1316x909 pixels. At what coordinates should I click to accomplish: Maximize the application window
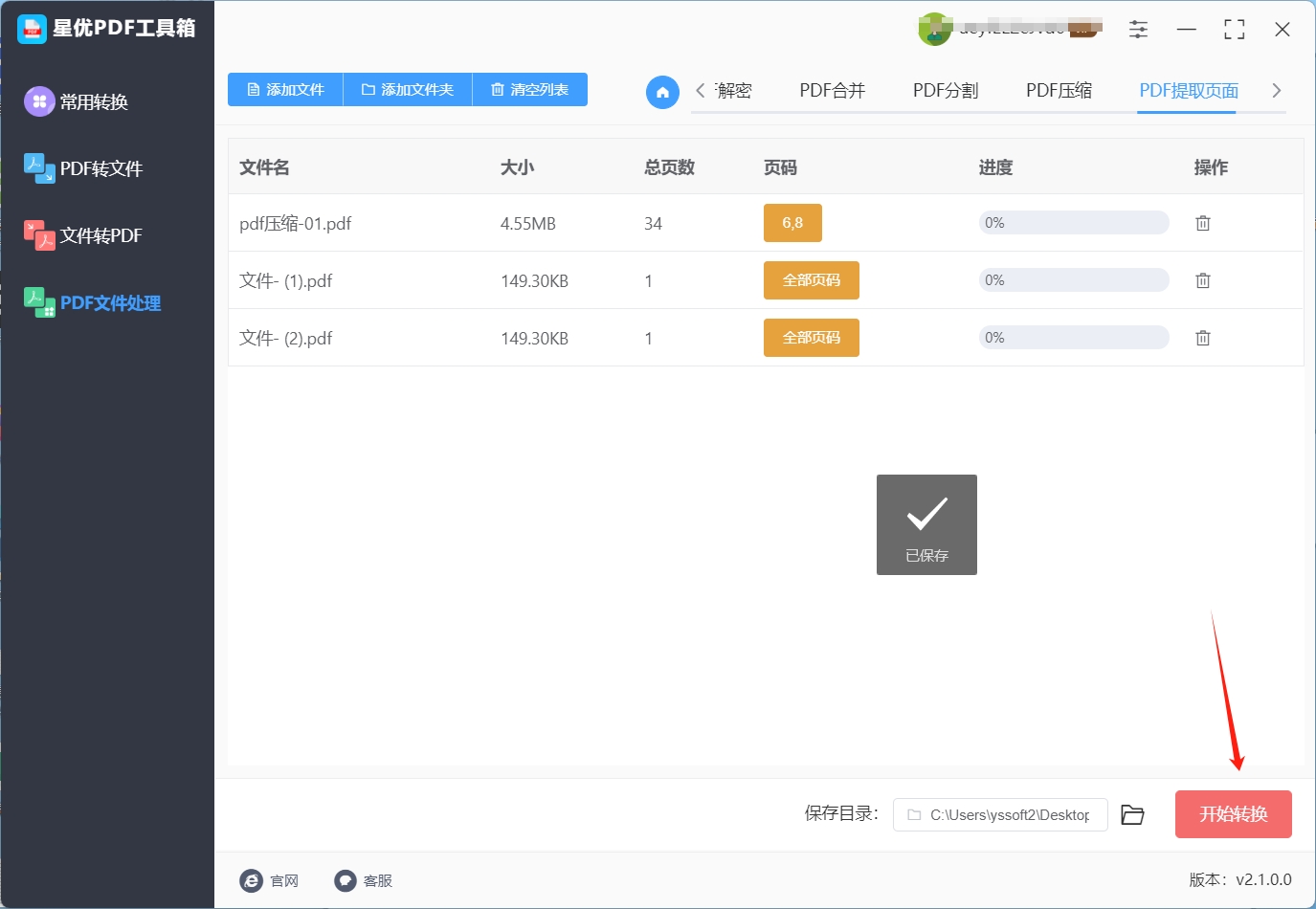click(x=1235, y=30)
